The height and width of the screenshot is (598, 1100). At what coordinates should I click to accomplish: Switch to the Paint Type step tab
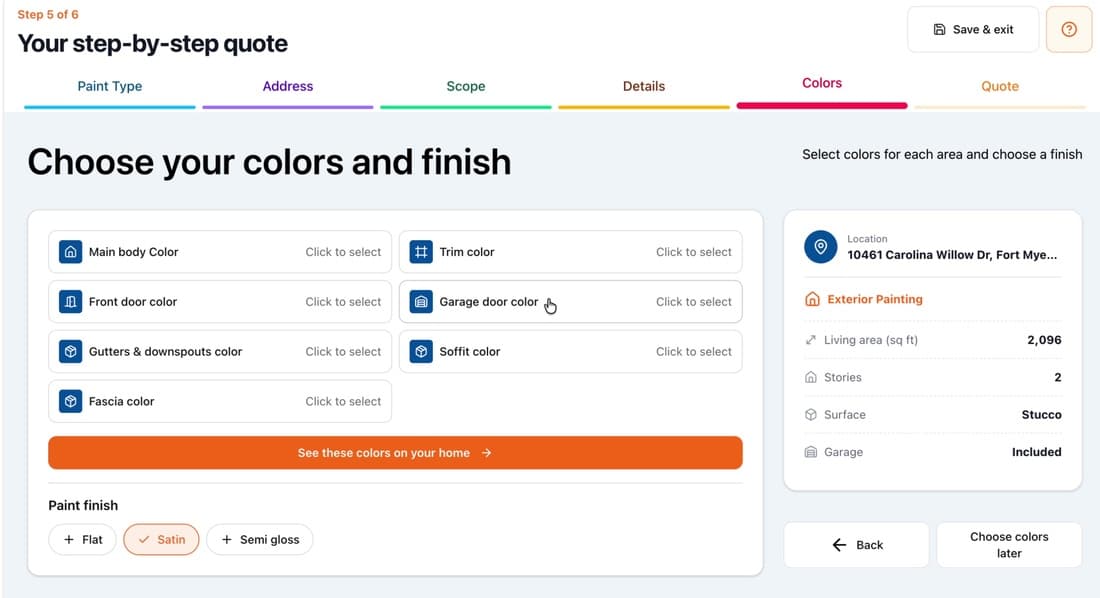pos(109,86)
